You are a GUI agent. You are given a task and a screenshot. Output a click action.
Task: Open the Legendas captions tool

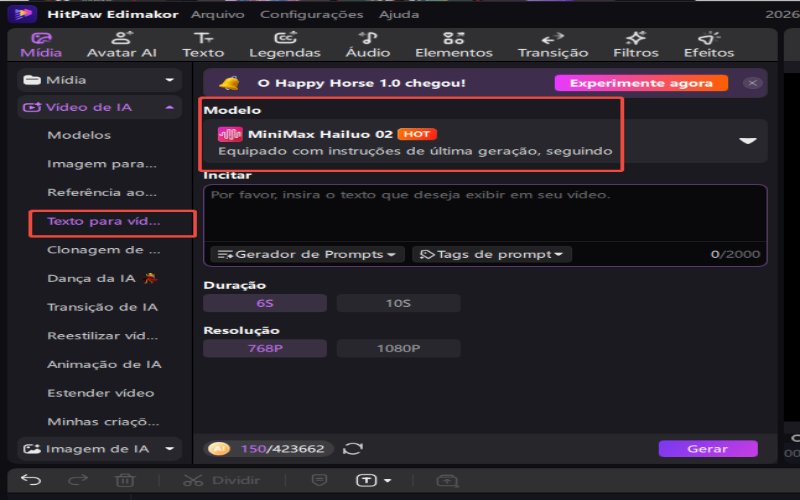(x=285, y=45)
